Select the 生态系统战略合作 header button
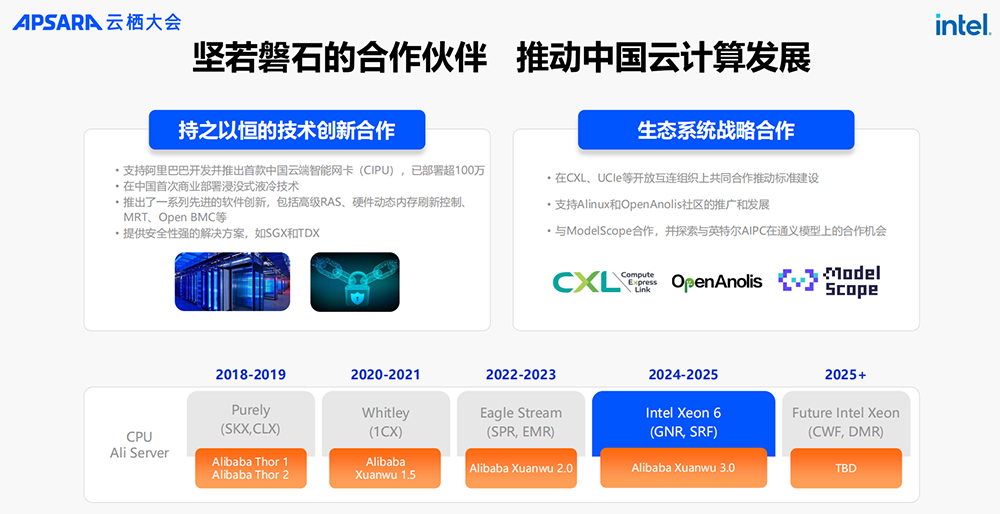The height and width of the screenshot is (514, 1000). click(715, 130)
